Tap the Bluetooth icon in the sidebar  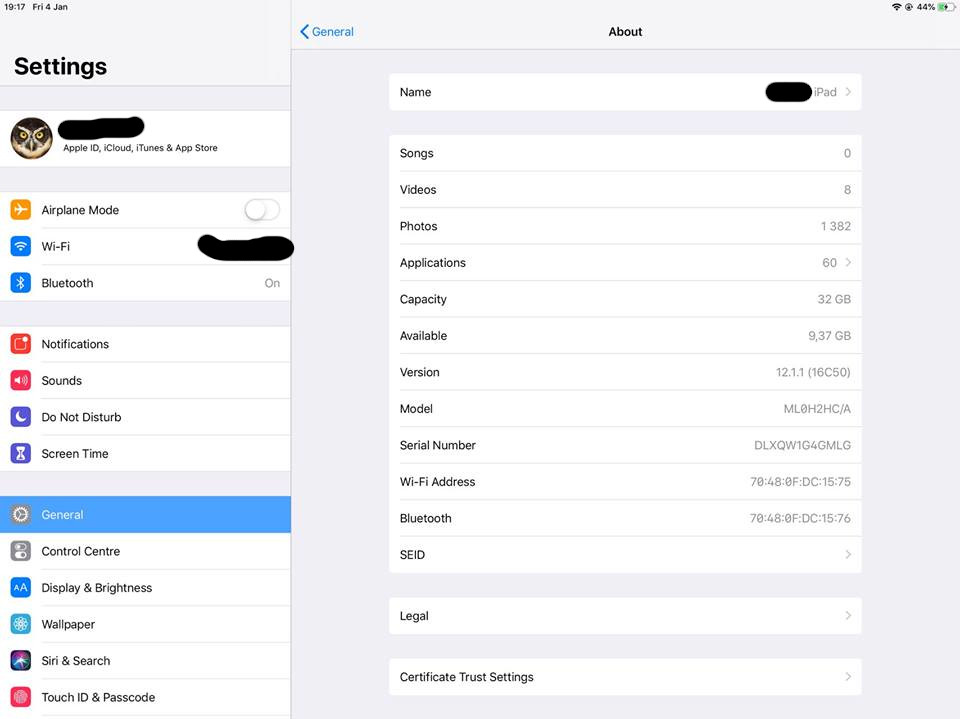pyautogui.click(x=20, y=283)
